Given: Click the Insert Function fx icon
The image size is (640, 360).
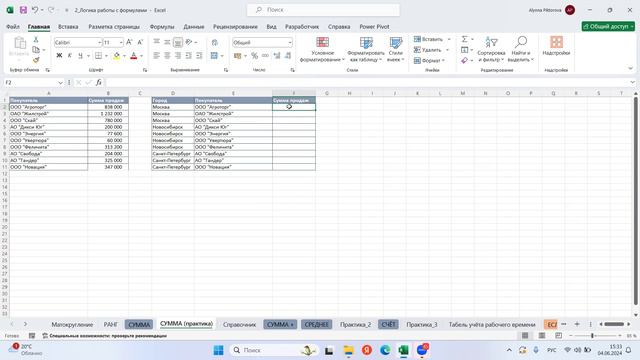Looking at the screenshot, I should pos(99,82).
